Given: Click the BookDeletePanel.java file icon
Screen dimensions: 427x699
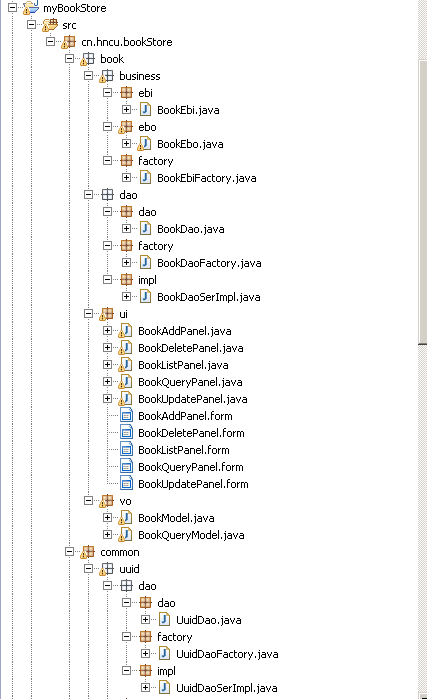Looking at the screenshot, I should 125,348.
